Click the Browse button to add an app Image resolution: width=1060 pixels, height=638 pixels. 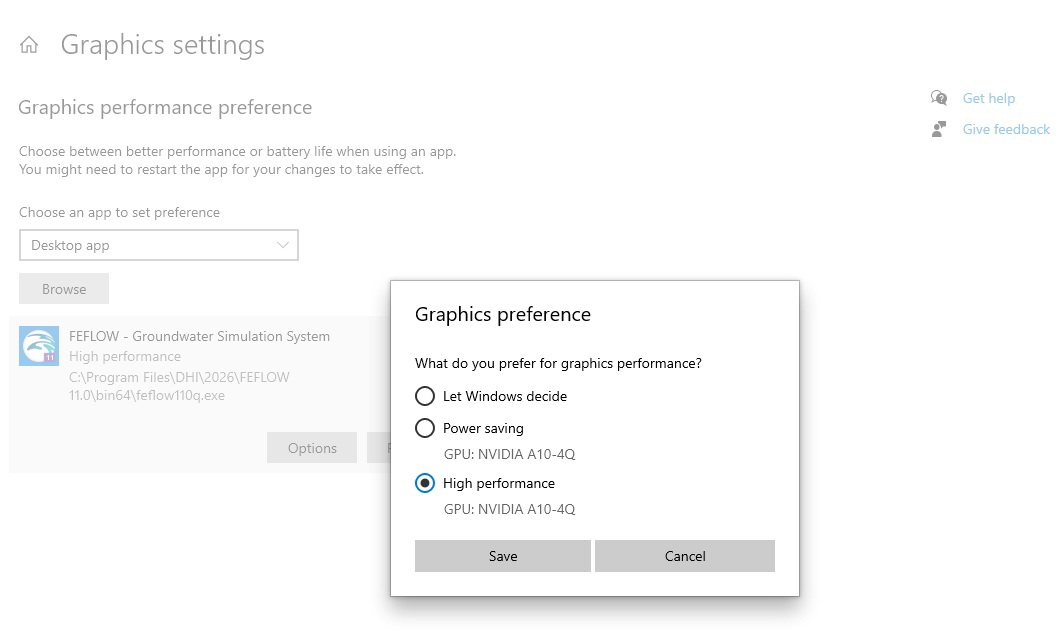pyautogui.click(x=64, y=289)
